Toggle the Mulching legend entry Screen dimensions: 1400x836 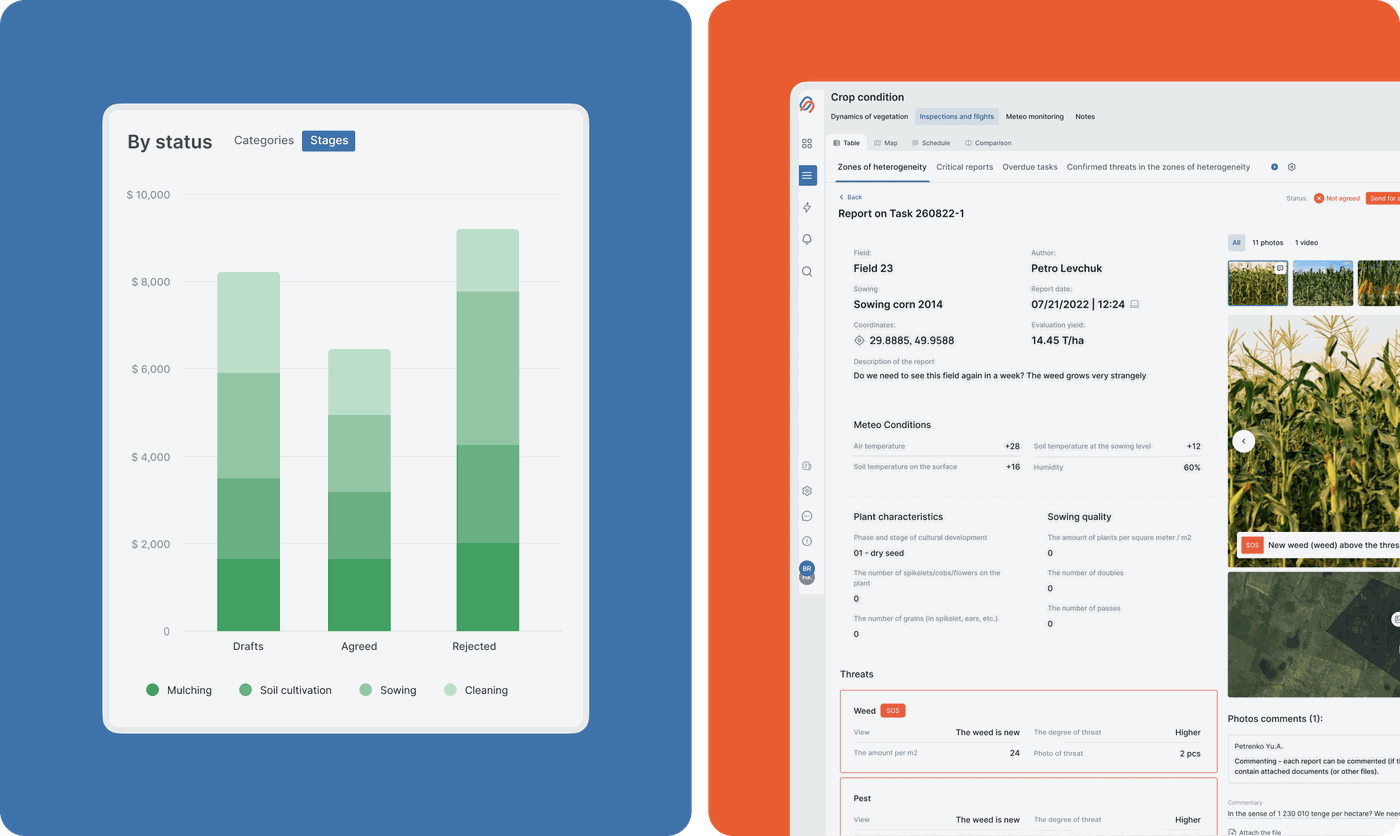pos(179,690)
